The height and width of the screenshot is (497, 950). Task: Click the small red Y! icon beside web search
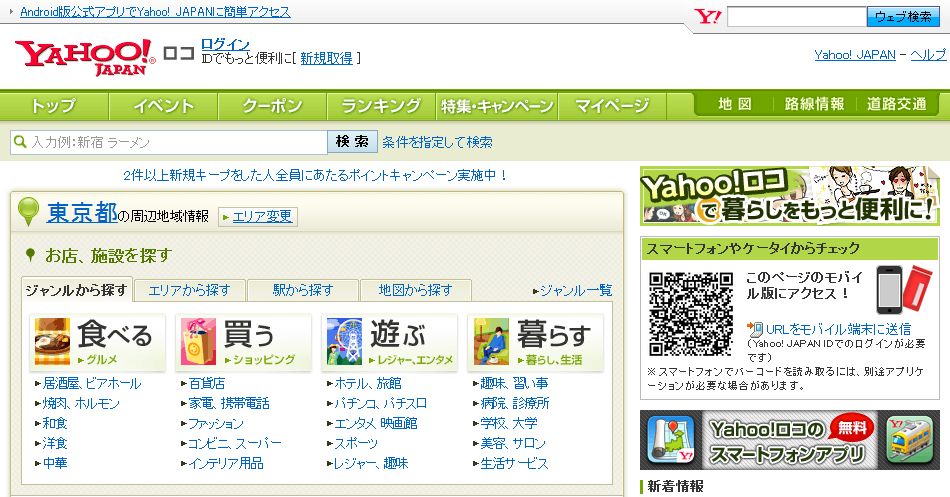(x=707, y=16)
